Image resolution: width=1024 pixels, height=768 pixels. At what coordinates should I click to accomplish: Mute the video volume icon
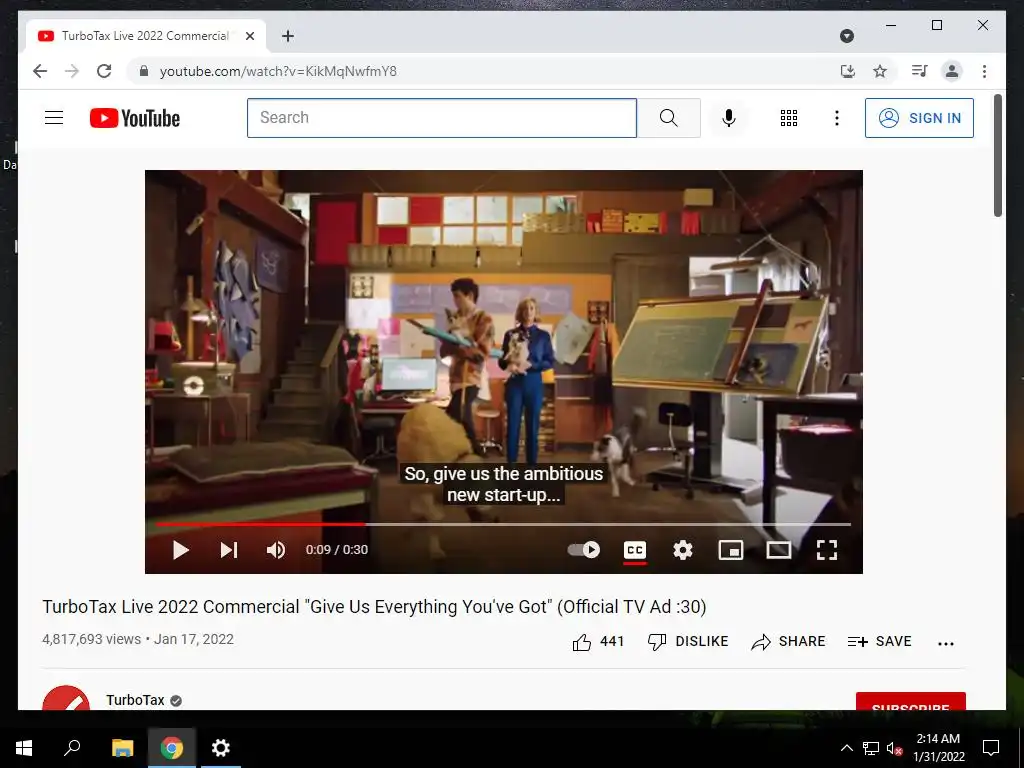tap(276, 550)
